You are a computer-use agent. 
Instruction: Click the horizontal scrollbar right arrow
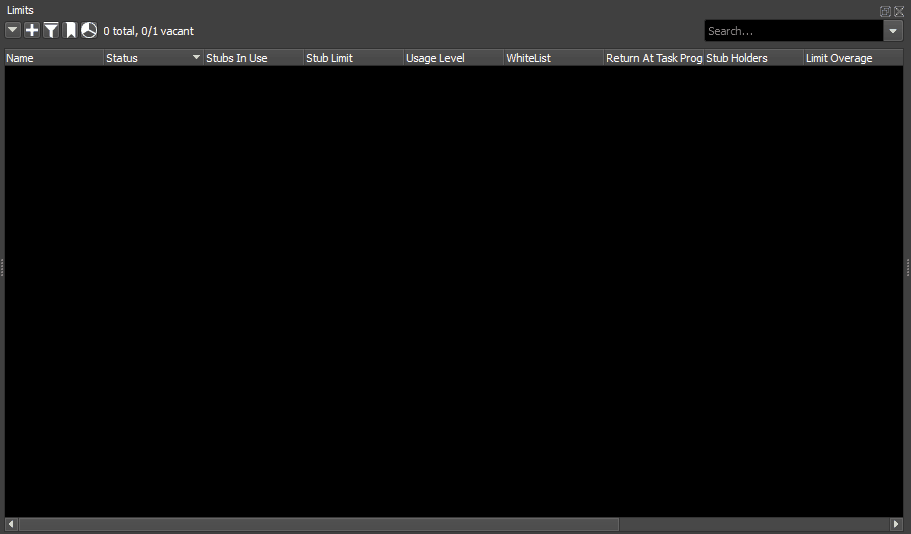(896, 524)
